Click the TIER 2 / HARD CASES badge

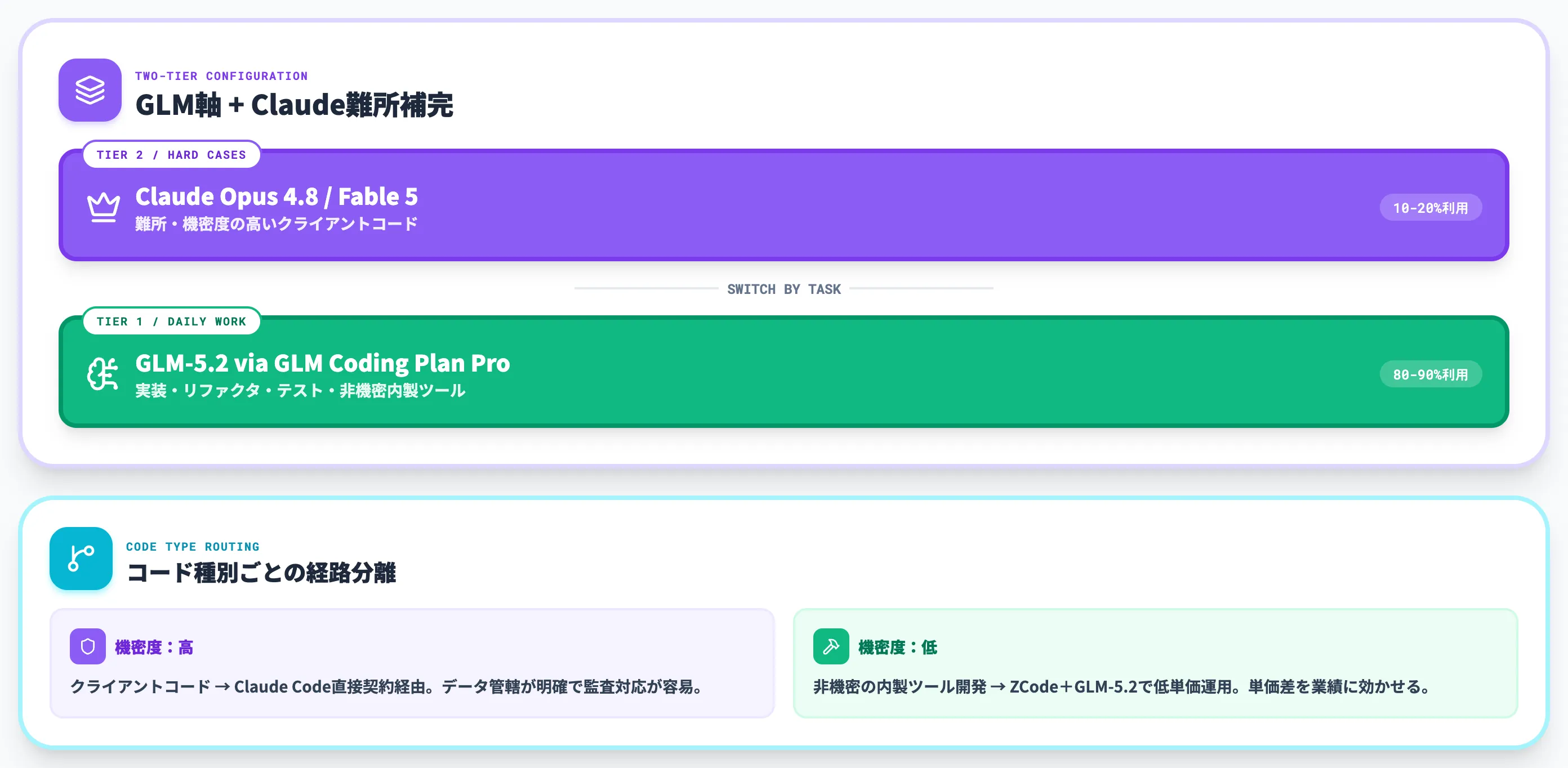(x=172, y=155)
